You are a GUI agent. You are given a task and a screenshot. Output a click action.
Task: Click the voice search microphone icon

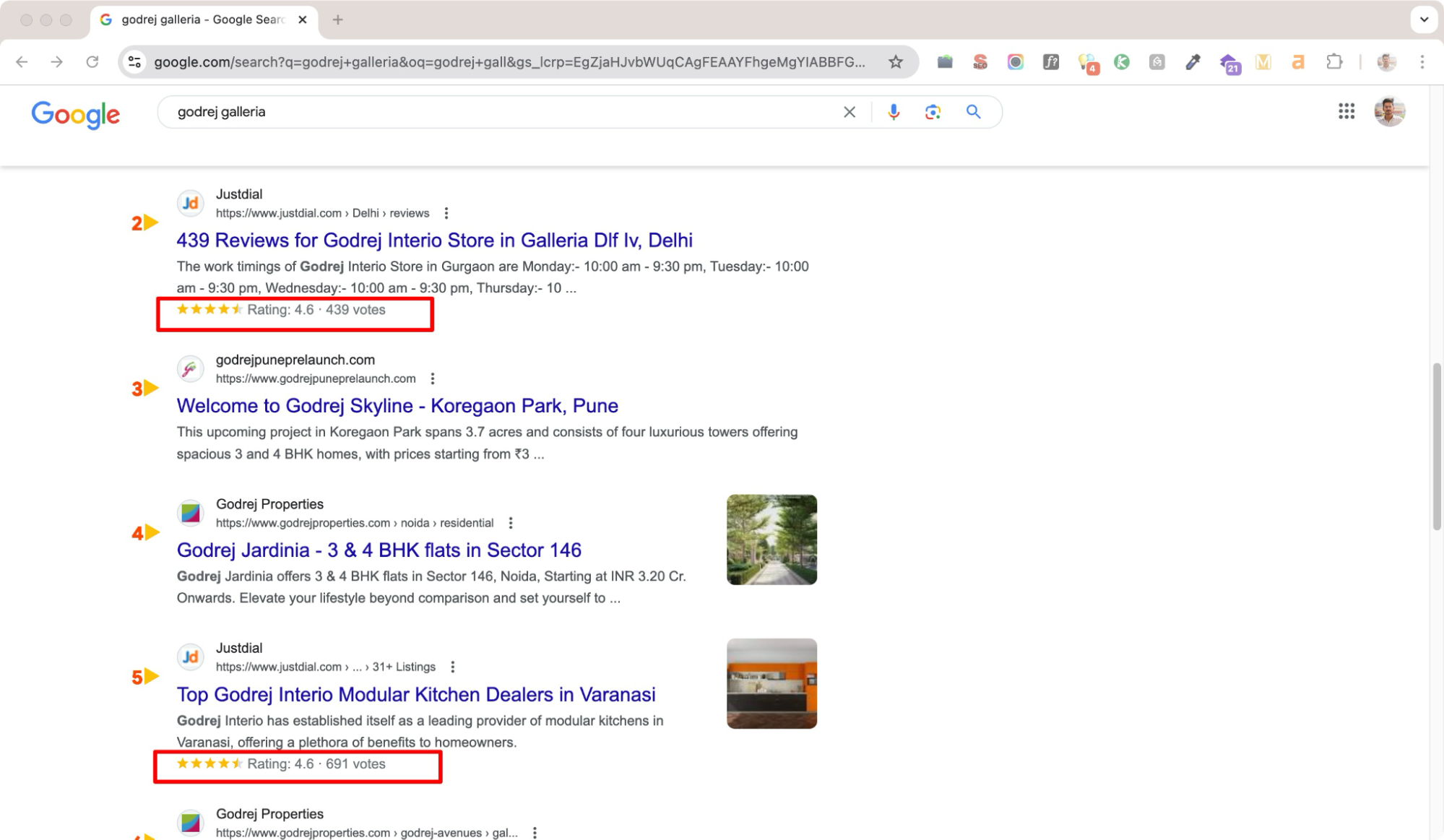(x=894, y=112)
